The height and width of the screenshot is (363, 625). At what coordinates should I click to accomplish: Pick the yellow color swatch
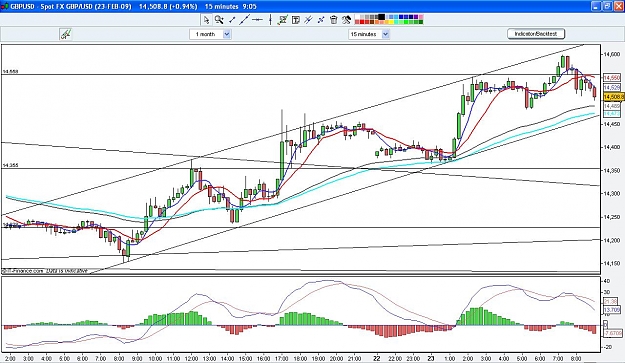(391, 22)
